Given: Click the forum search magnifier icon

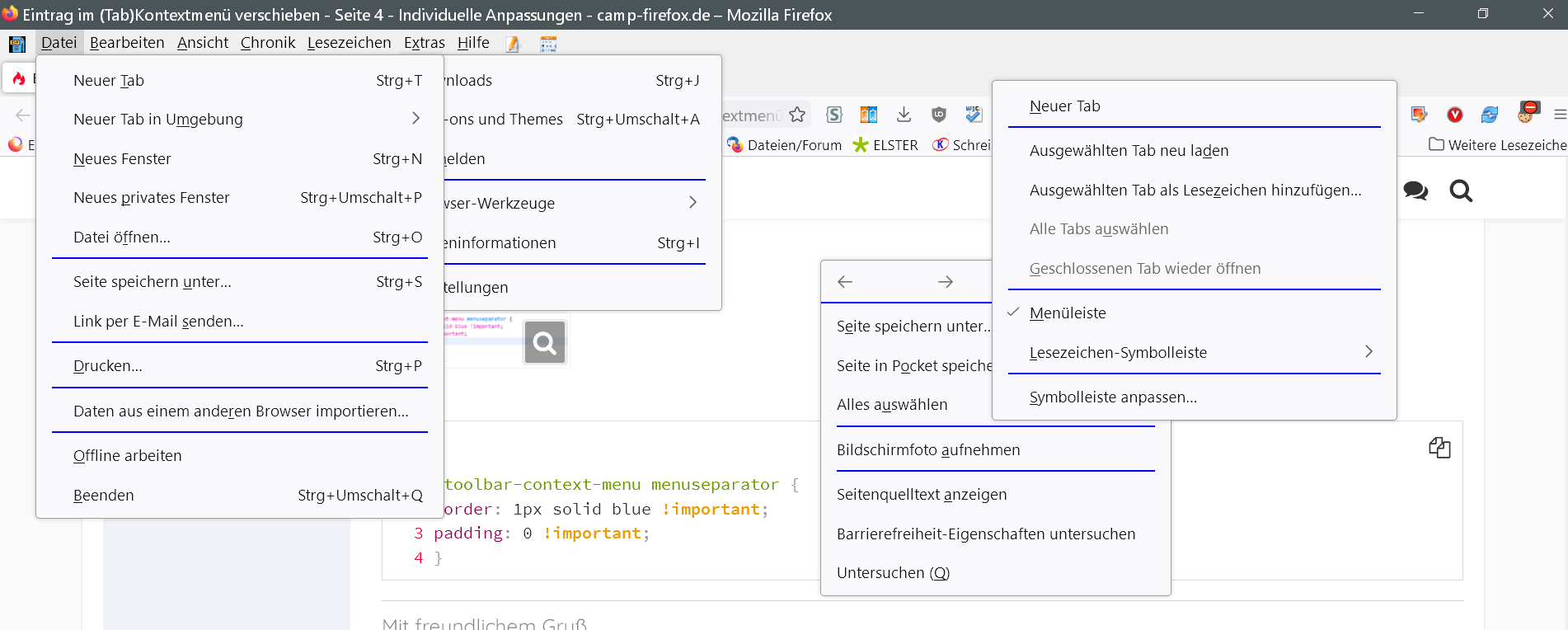Looking at the screenshot, I should (x=1461, y=190).
